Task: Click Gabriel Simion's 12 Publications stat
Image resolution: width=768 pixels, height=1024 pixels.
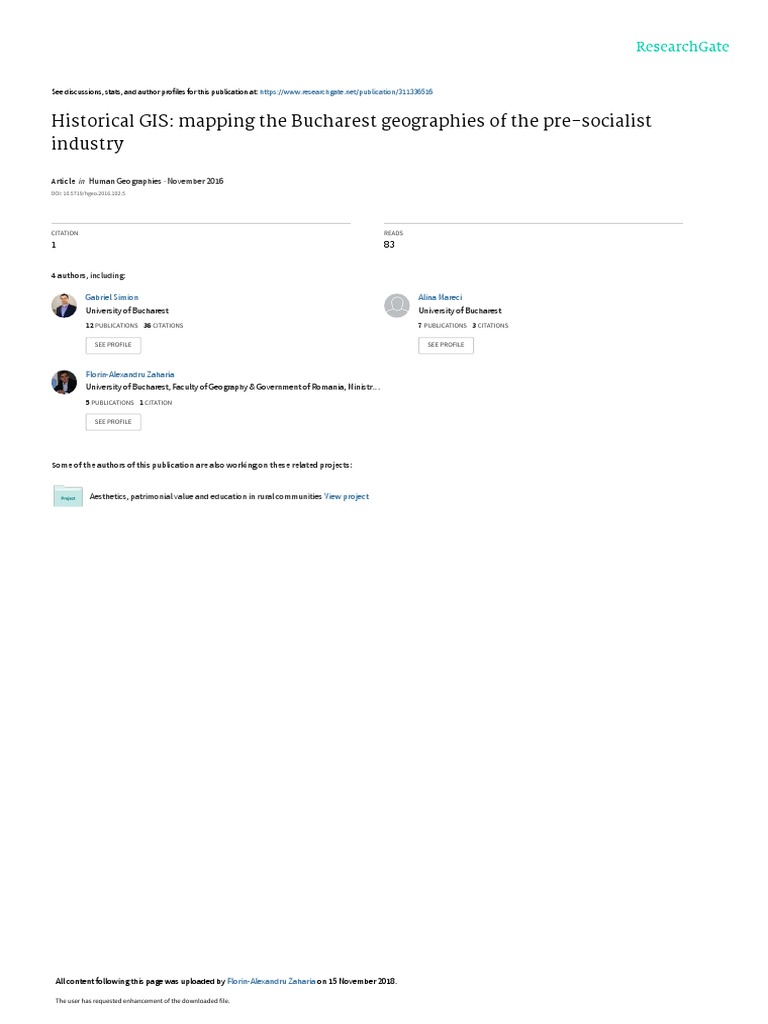Action: 112,325
